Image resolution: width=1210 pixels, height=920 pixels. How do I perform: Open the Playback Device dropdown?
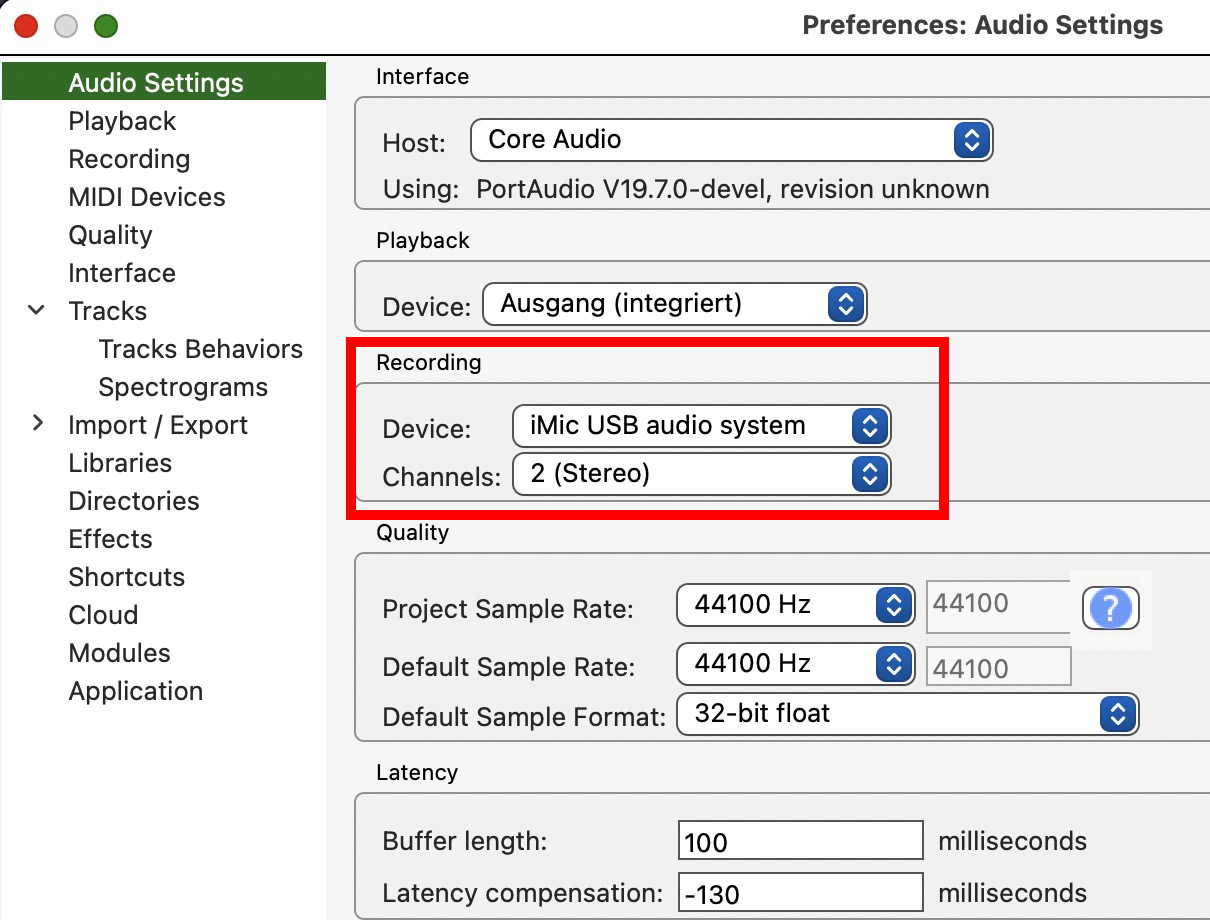tap(675, 304)
